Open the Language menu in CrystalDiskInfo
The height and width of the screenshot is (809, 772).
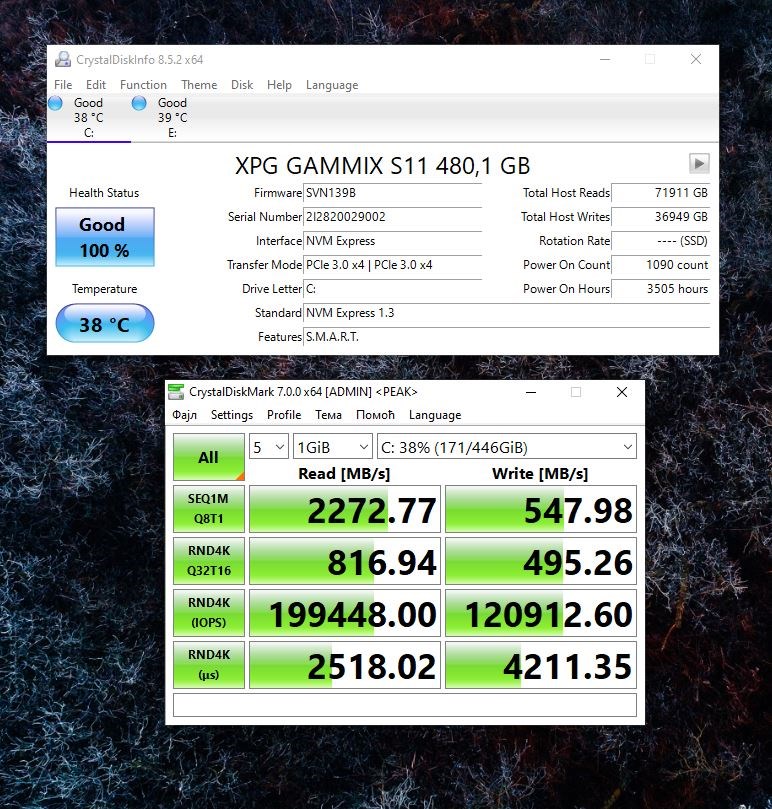coord(332,85)
